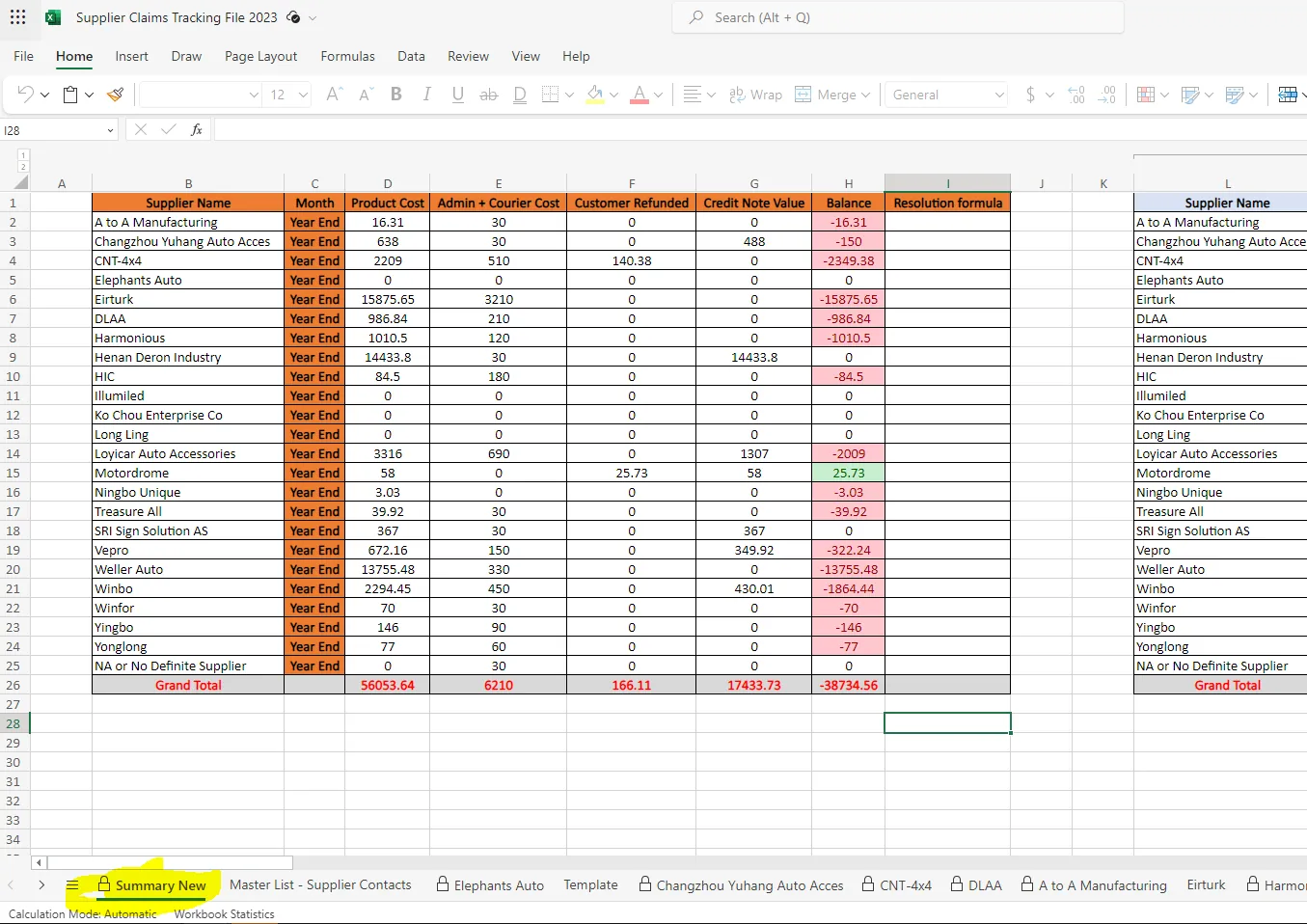Open the Review tab
Viewport: 1307px width, 924px height.
pyautogui.click(x=468, y=56)
